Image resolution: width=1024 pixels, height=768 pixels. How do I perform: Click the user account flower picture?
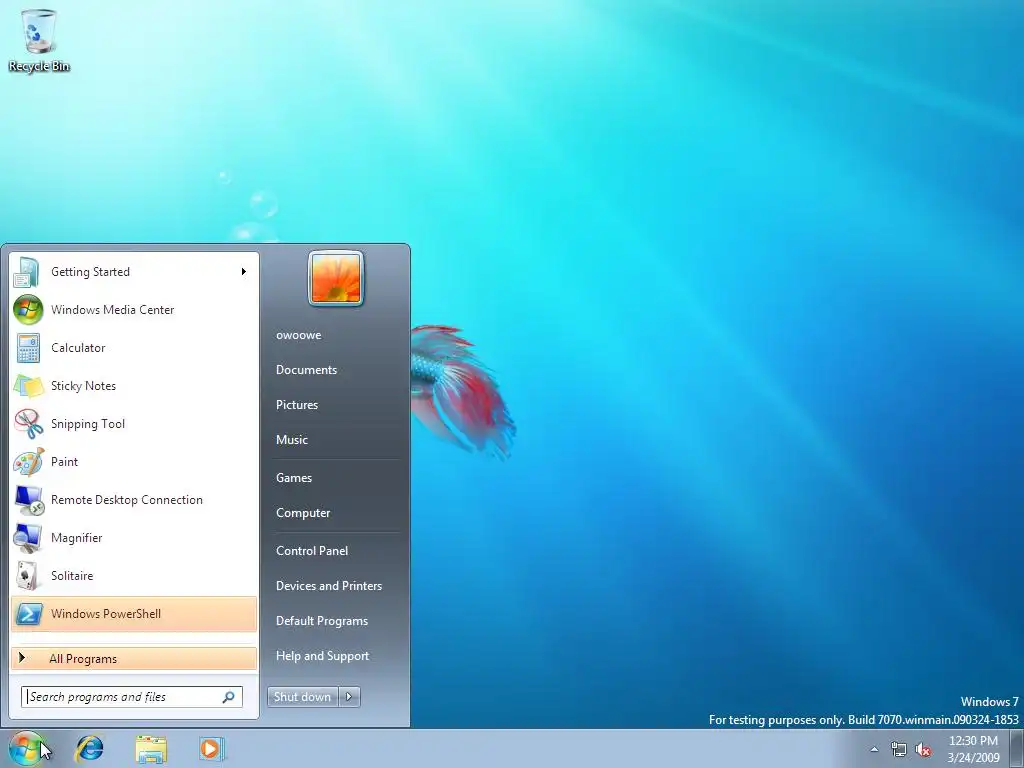click(x=336, y=278)
